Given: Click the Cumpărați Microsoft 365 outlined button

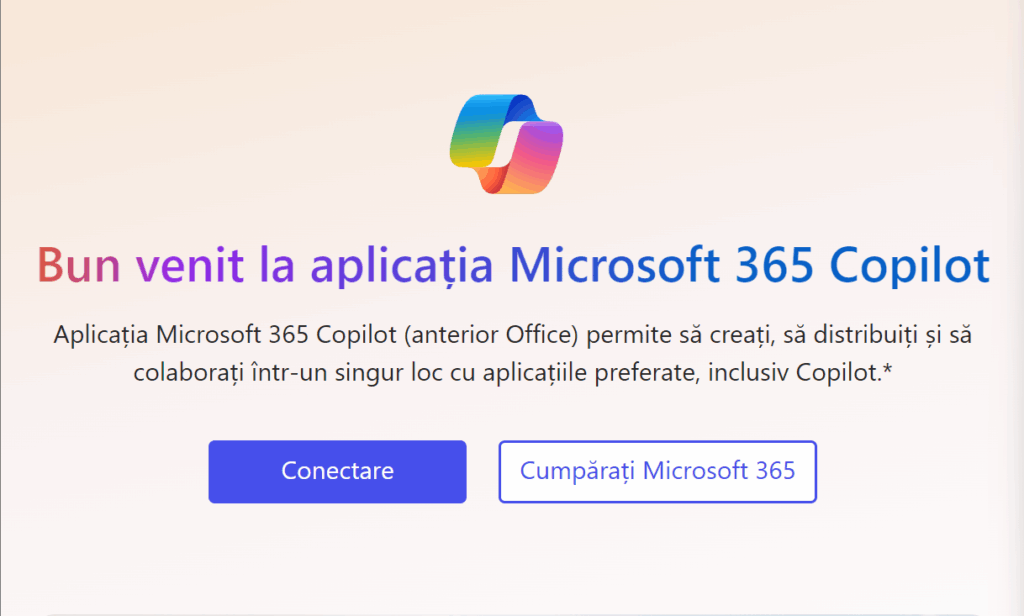Looking at the screenshot, I should (657, 471).
